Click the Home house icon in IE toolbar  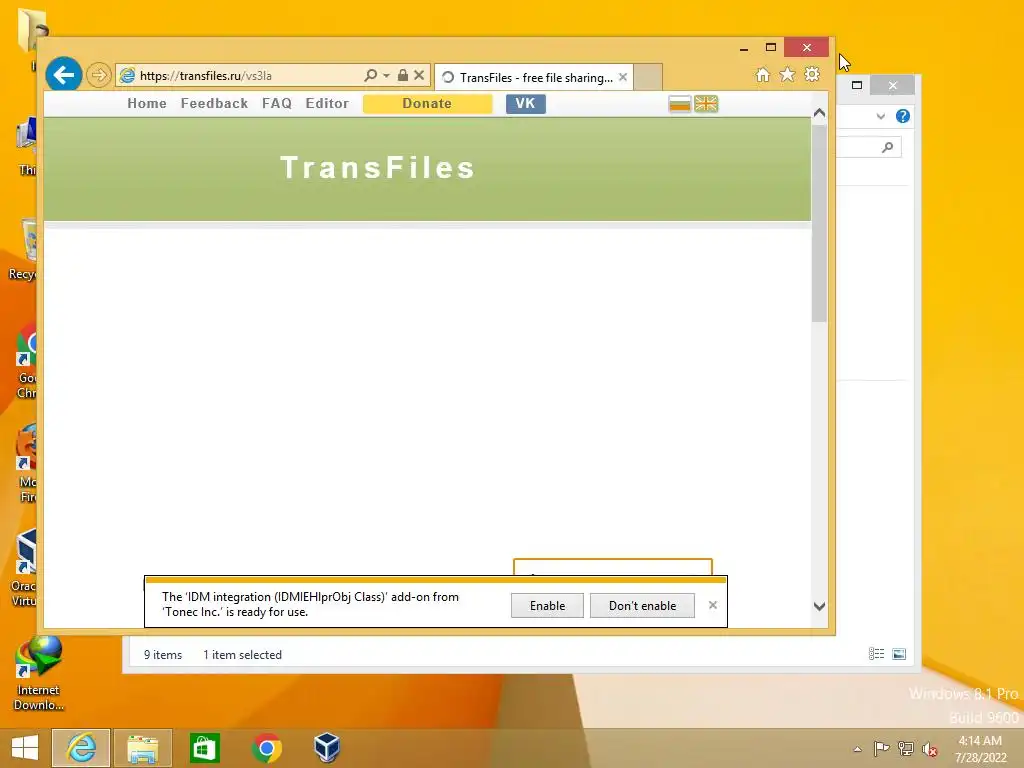(x=762, y=75)
